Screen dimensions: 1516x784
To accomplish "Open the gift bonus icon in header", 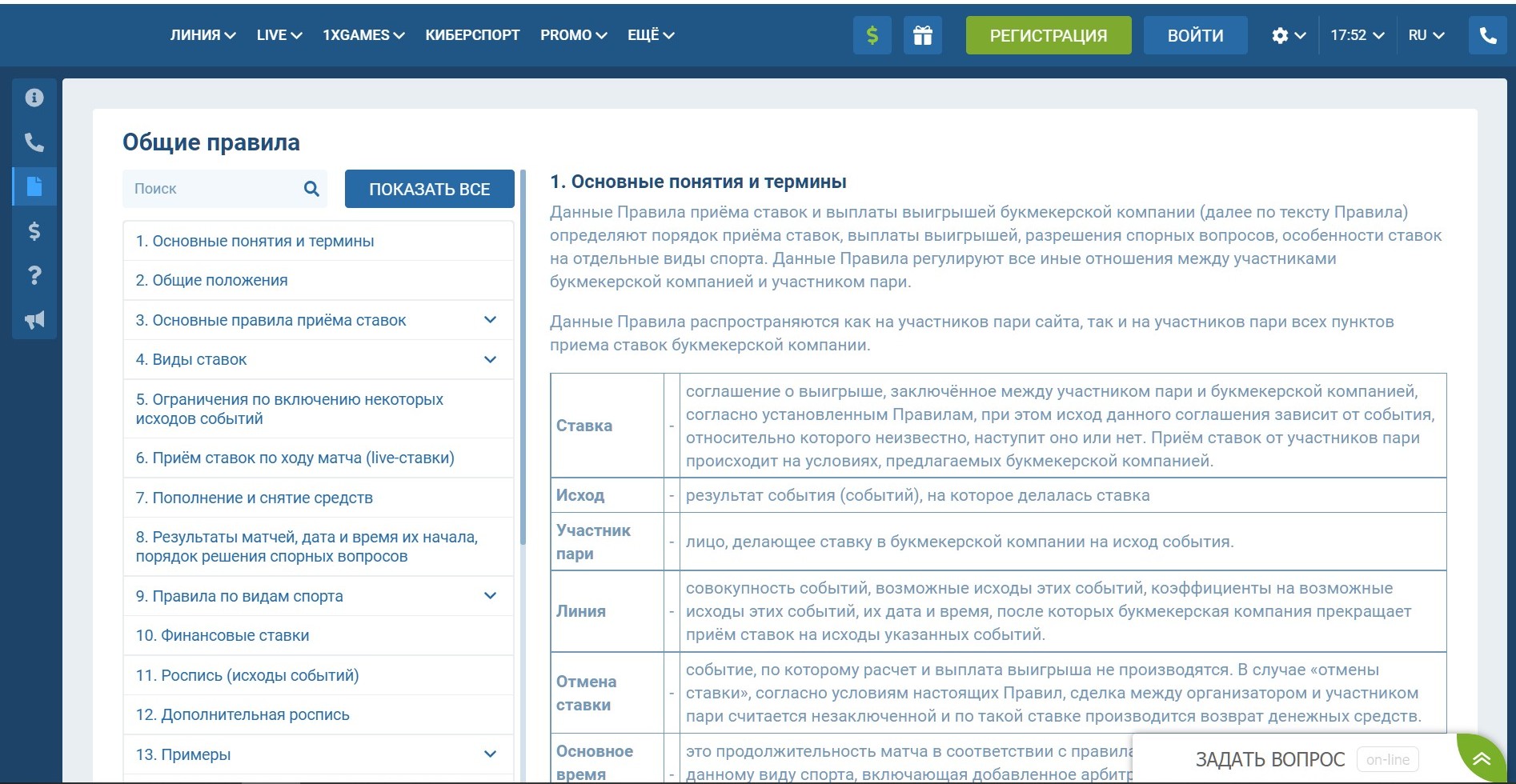I will point(923,35).
